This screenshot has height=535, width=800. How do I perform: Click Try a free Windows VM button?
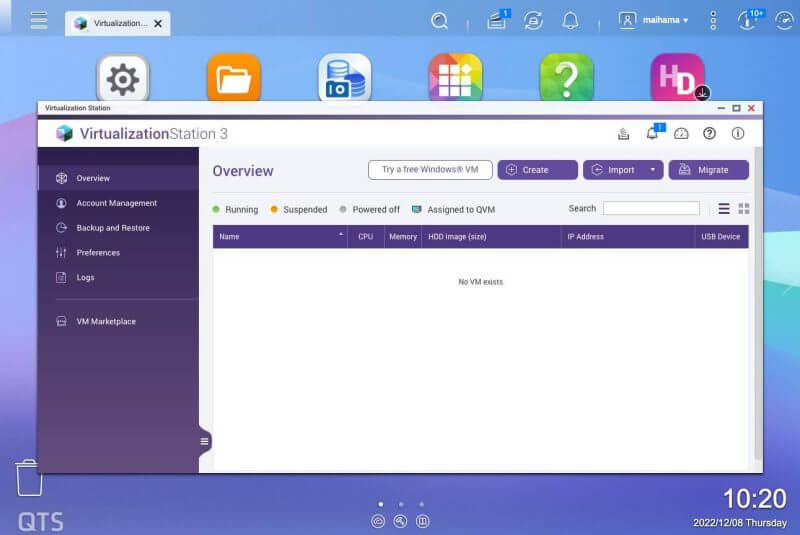430,170
